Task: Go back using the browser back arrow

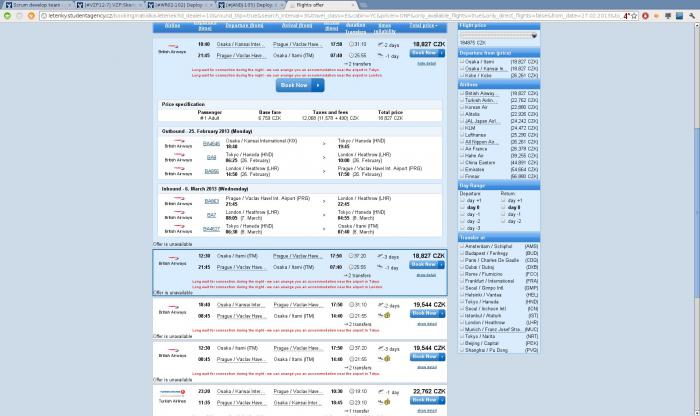Action: [7, 16]
